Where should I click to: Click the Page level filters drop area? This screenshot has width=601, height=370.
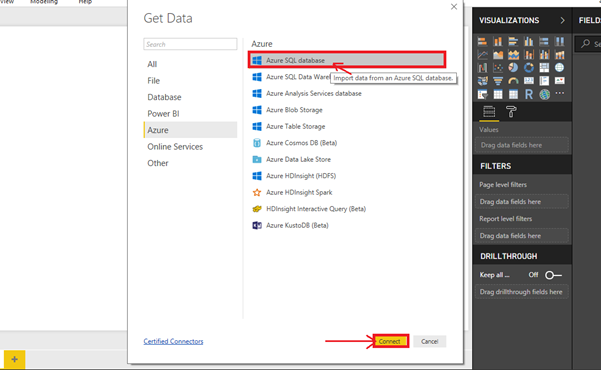tap(522, 201)
